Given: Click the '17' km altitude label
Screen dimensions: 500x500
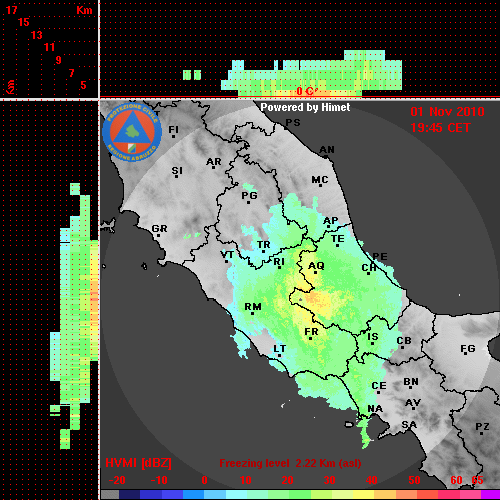Looking at the screenshot, I should (x=11, y=10).
